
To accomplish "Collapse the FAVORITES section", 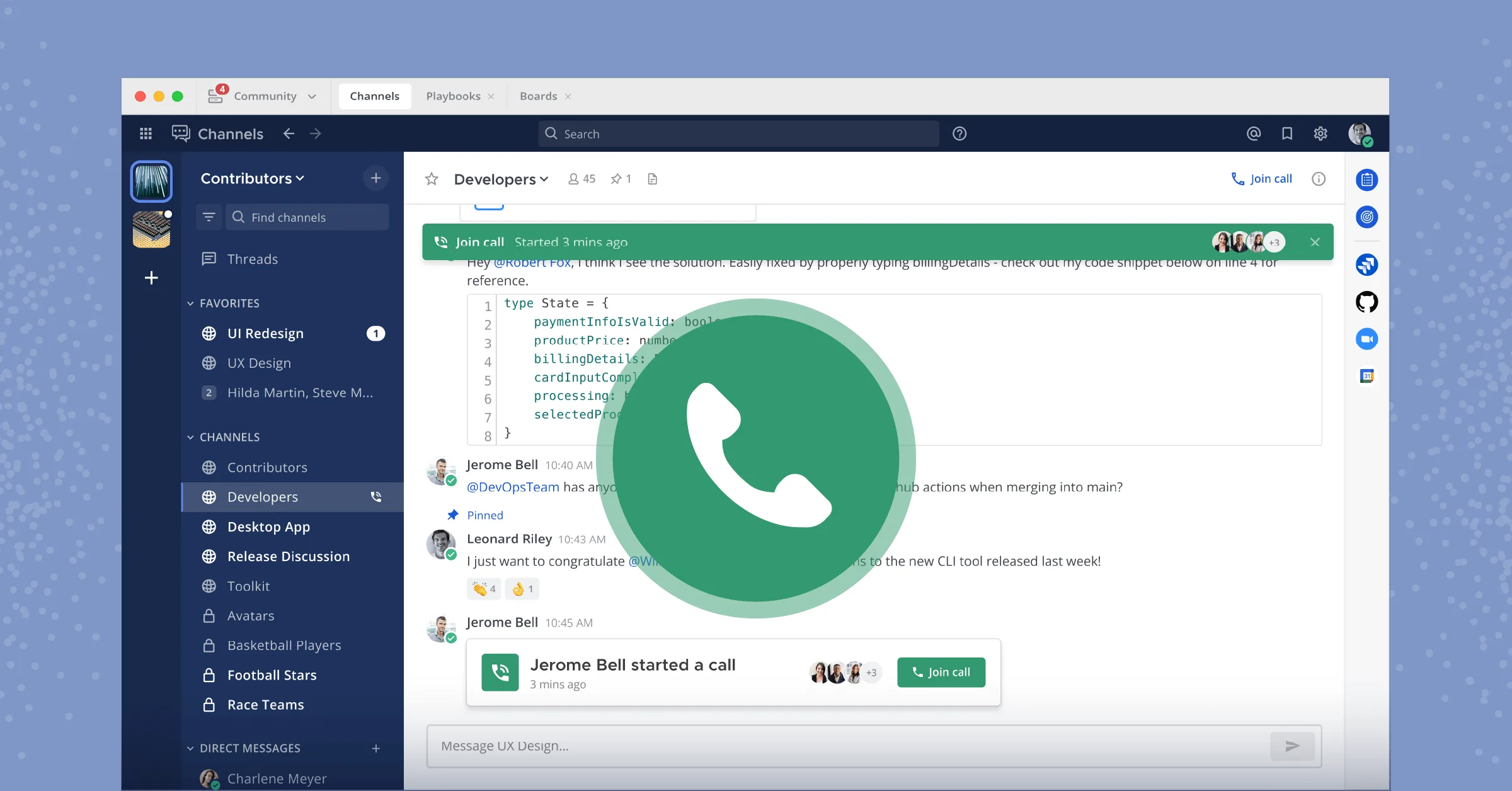I will click(224, 303).
